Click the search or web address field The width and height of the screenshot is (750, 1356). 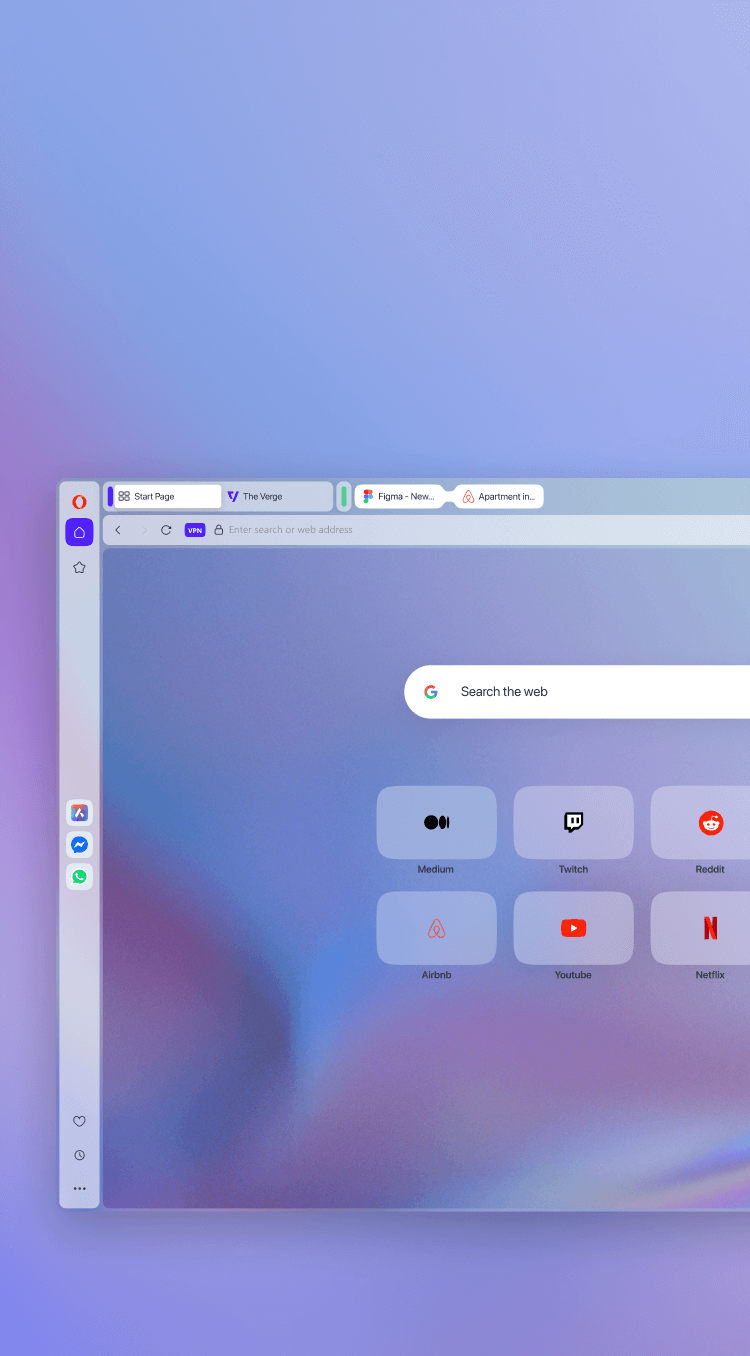480,530
